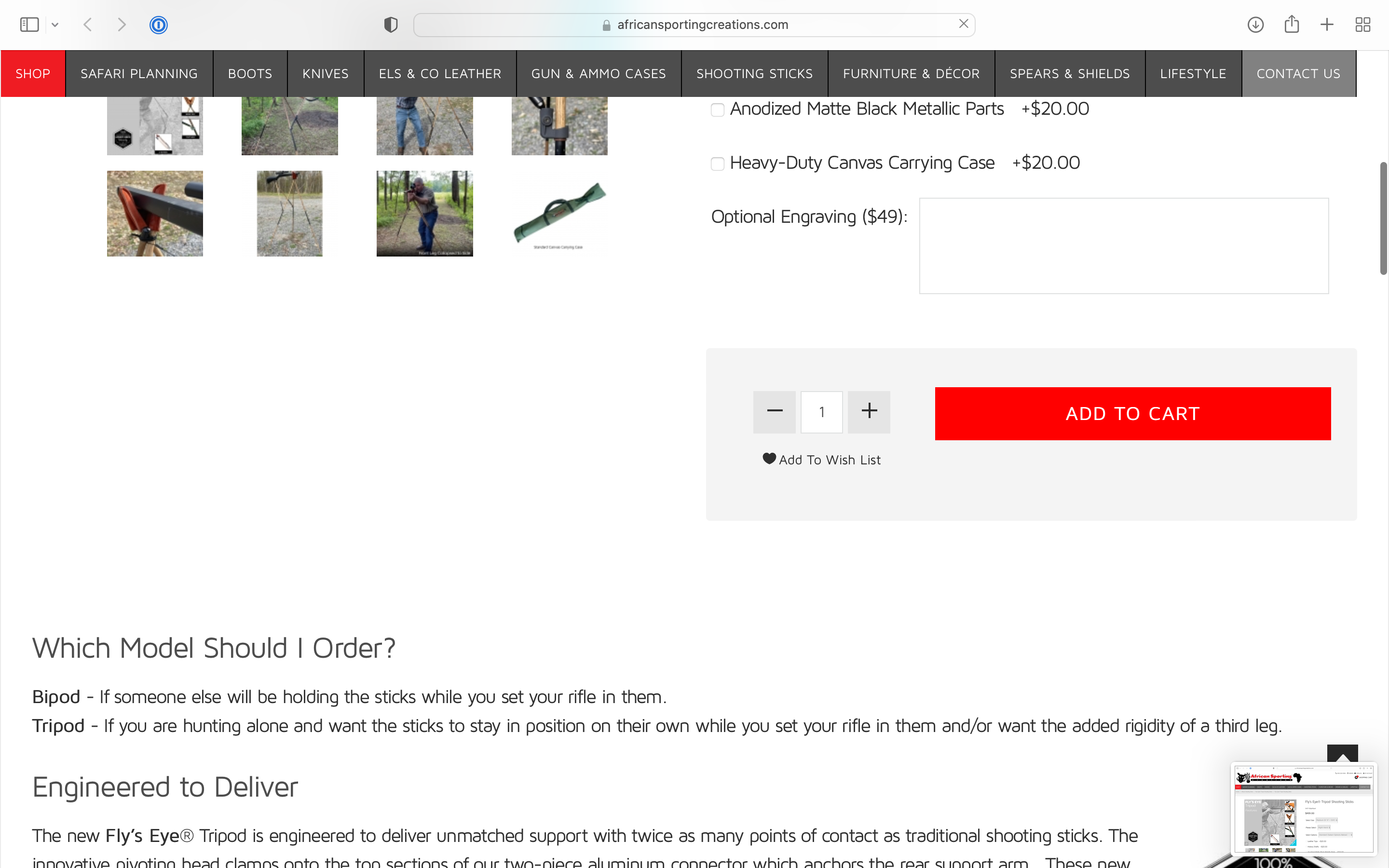Check Heavy-Duty Canvas Carrying Case option

click(x=718, y=163)
